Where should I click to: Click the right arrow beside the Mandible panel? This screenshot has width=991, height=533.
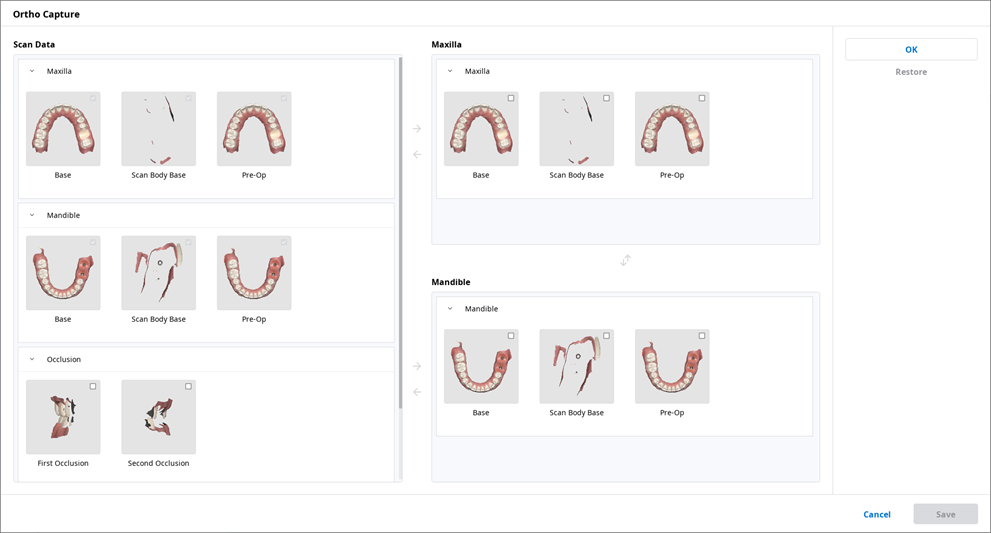click(x=417, y=367)
